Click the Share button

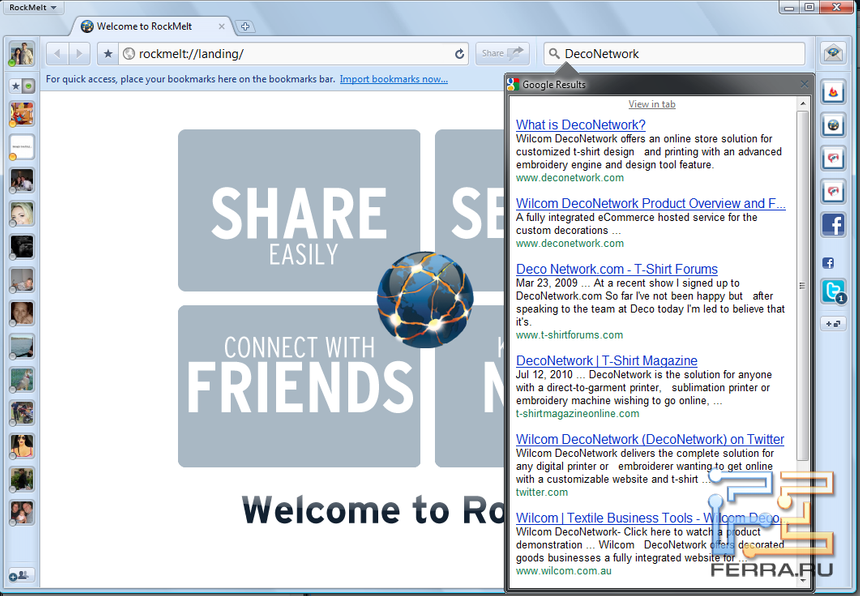[502, 54]
